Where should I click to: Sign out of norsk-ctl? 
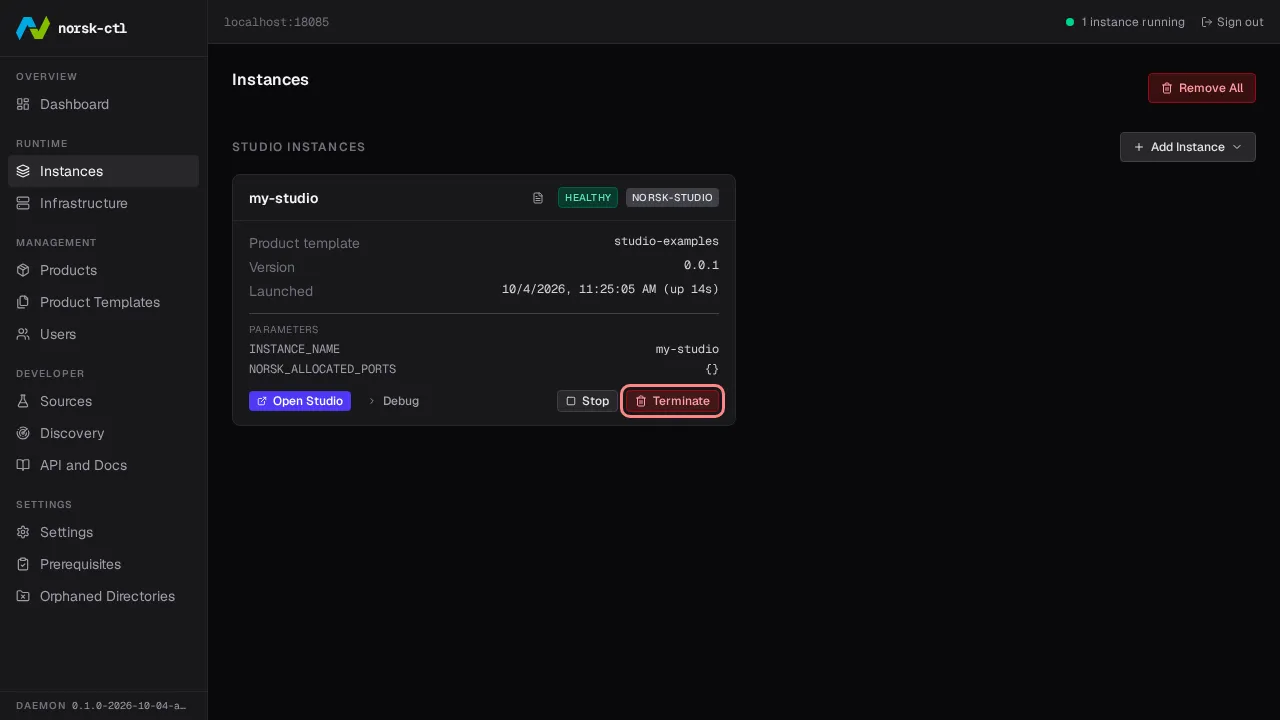[1232, 22]
